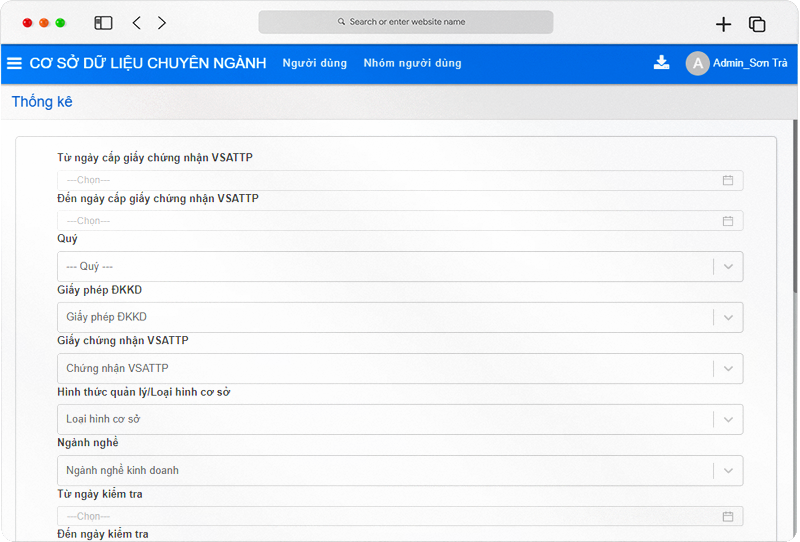Open calendar for Từ ngày kiểm tra
This screenshot has width=800, height=542.
pos(728,516)
